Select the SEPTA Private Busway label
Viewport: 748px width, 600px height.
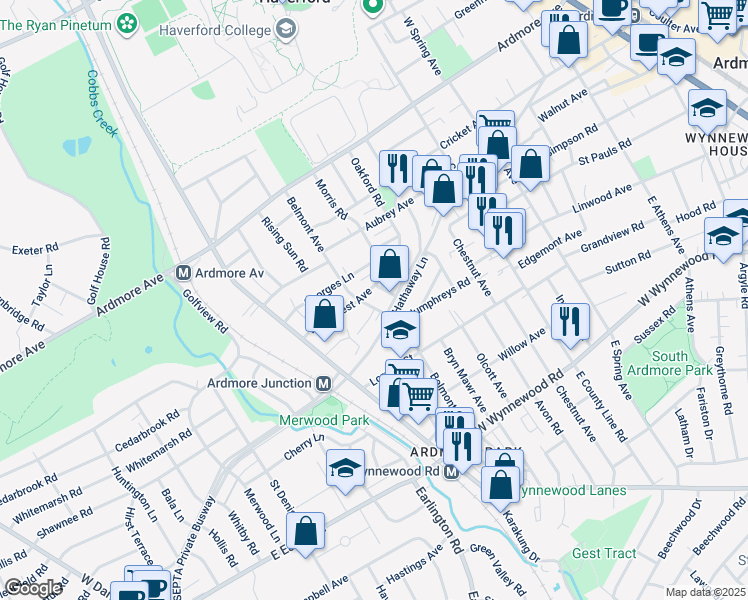(194, 547)
